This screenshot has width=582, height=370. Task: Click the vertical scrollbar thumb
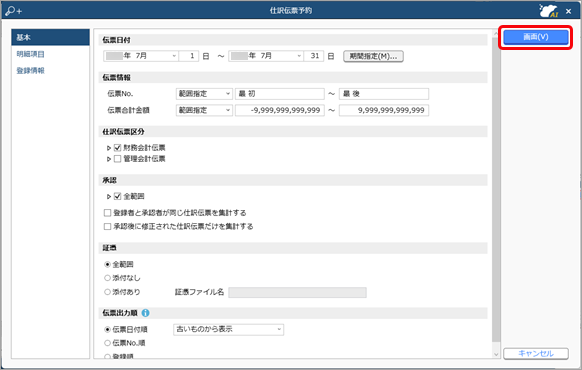(x=496, y=189)
